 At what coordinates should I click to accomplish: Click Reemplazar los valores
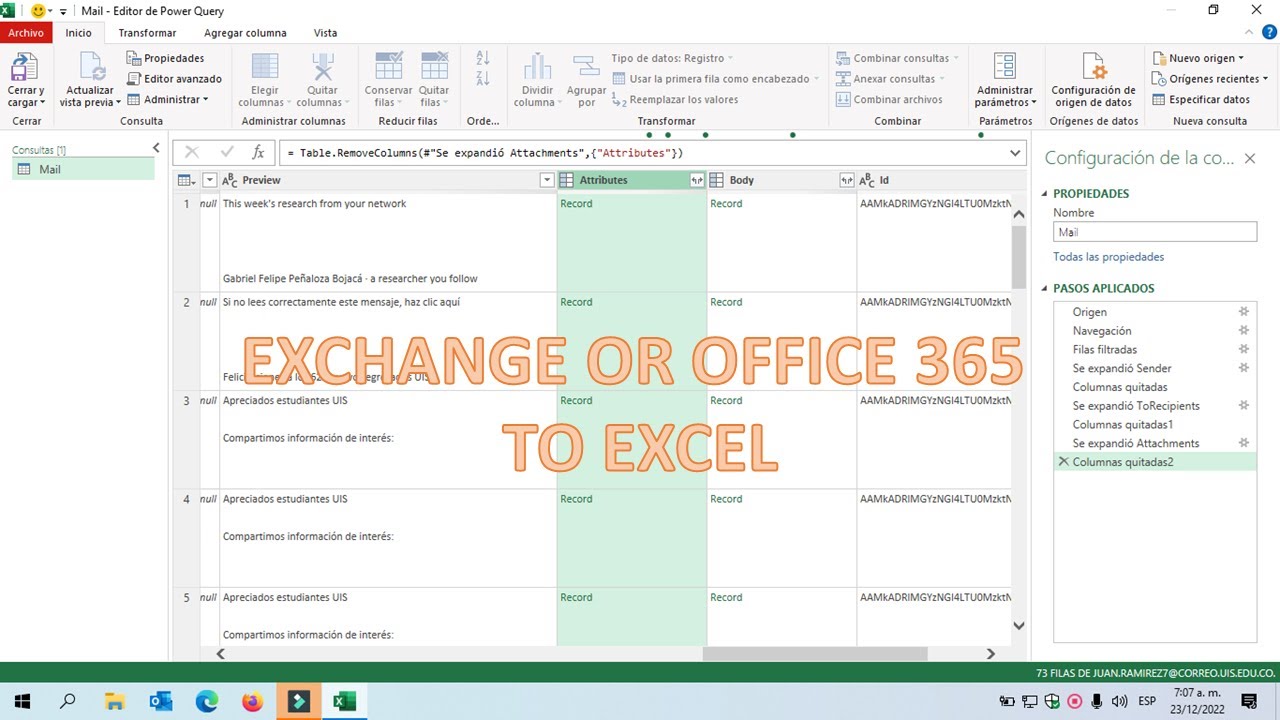[x=675, y=99]
